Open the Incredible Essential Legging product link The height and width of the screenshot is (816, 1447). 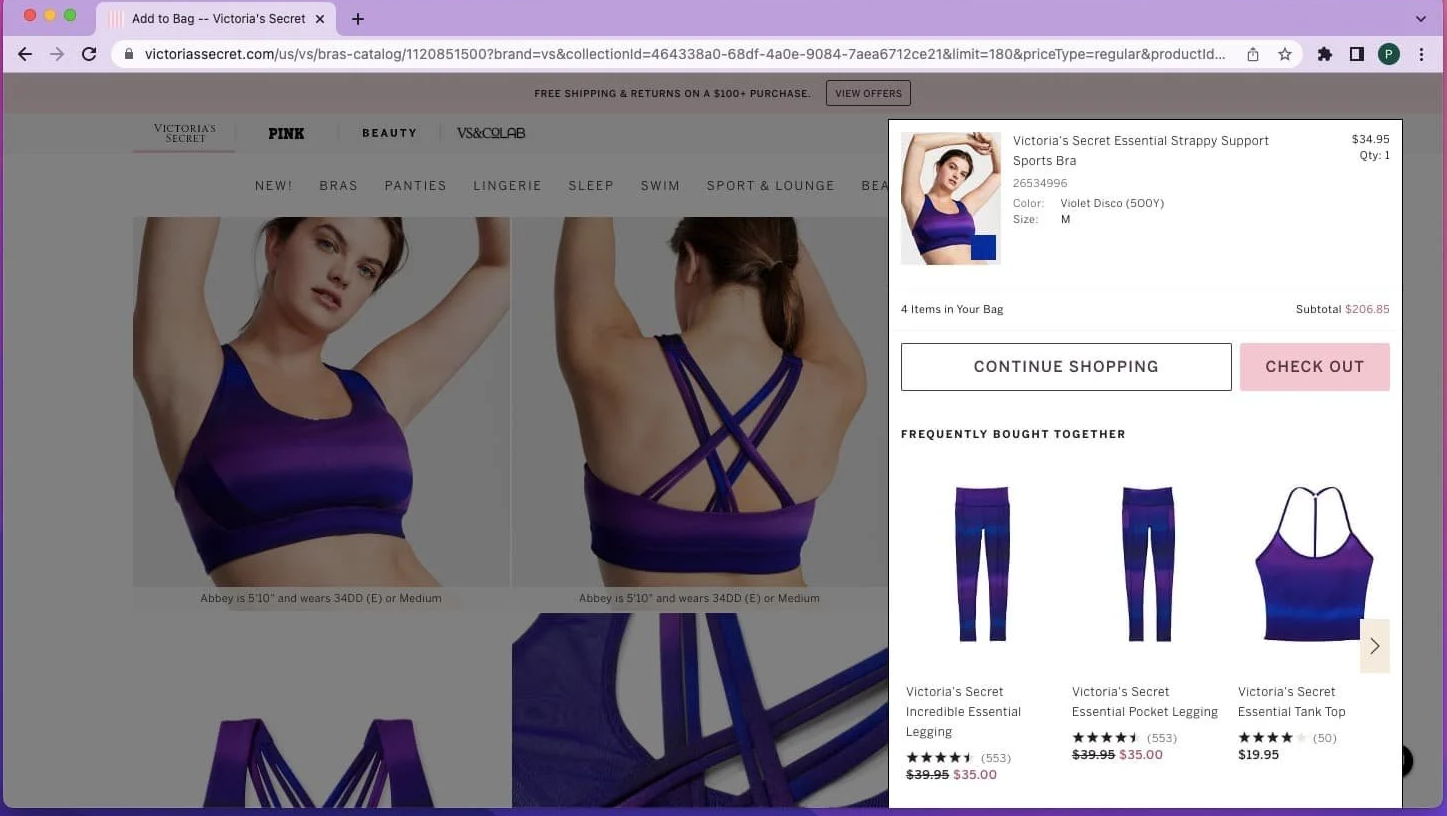[x=963, y=712]
